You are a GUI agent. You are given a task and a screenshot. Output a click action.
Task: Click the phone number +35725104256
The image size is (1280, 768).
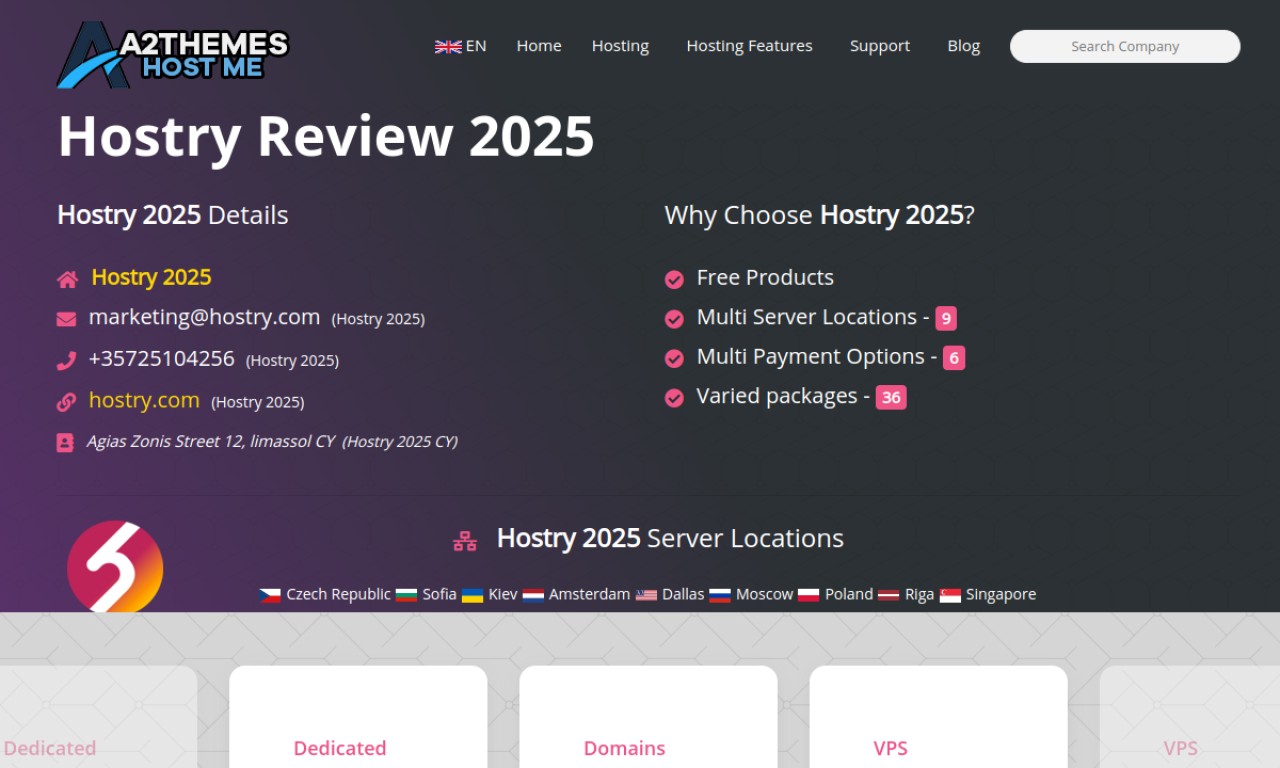[161, 359]
